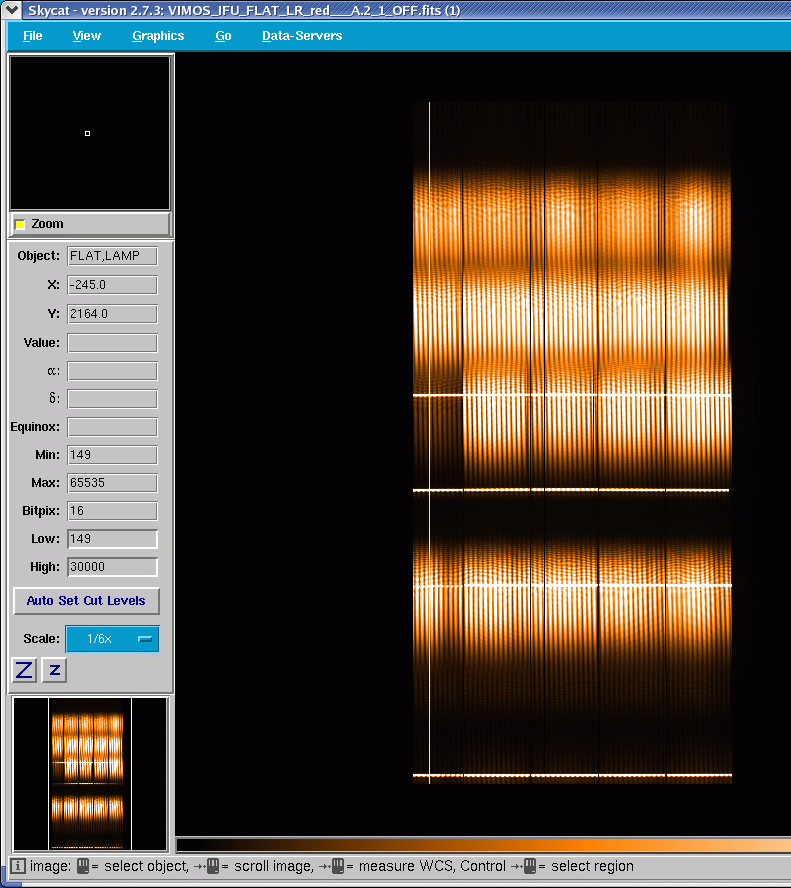Click Auto Set Cut Levels button
The image size is (791, 888).
click(x=86, y=601)
